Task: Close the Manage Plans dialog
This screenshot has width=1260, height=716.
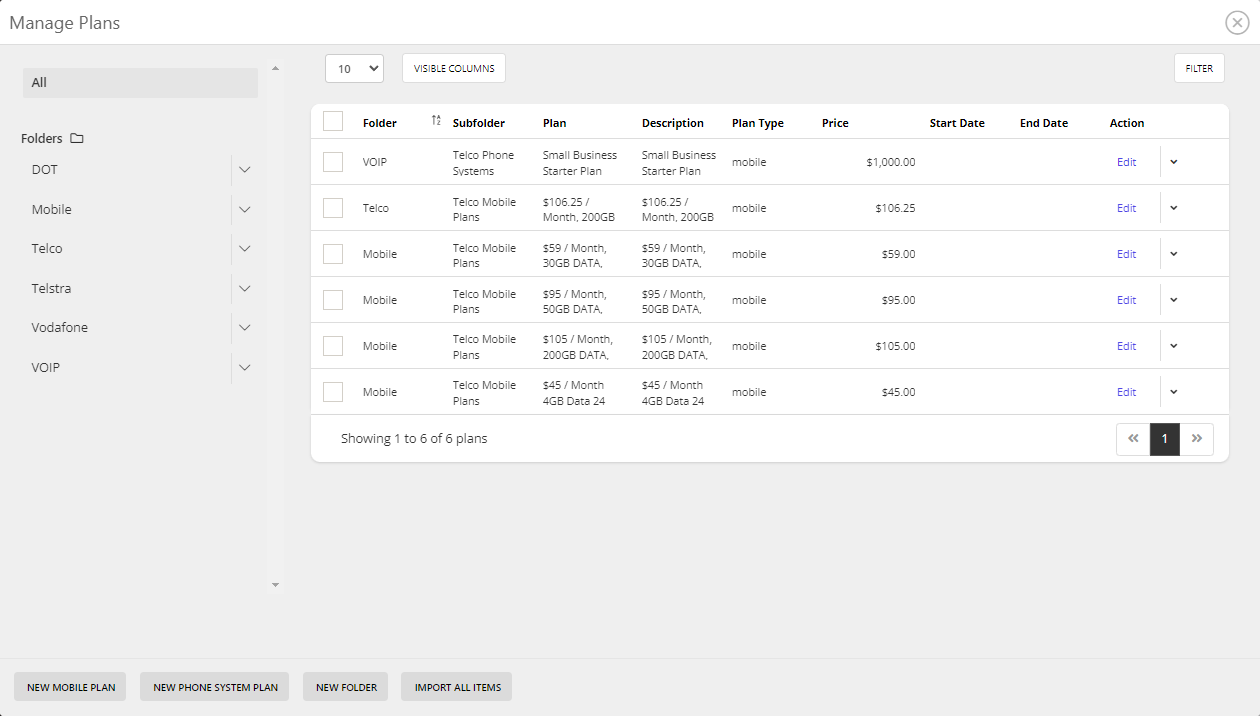Action: click(1237, 23)
